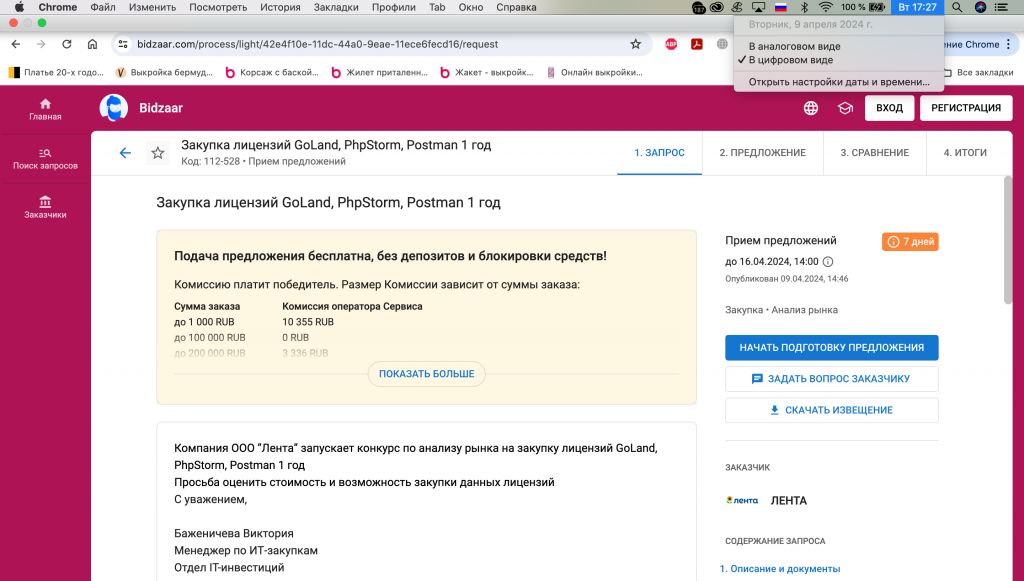This screenshot has width=1024, height=581.
Task: Open the История menu
Action: [280, 7]
